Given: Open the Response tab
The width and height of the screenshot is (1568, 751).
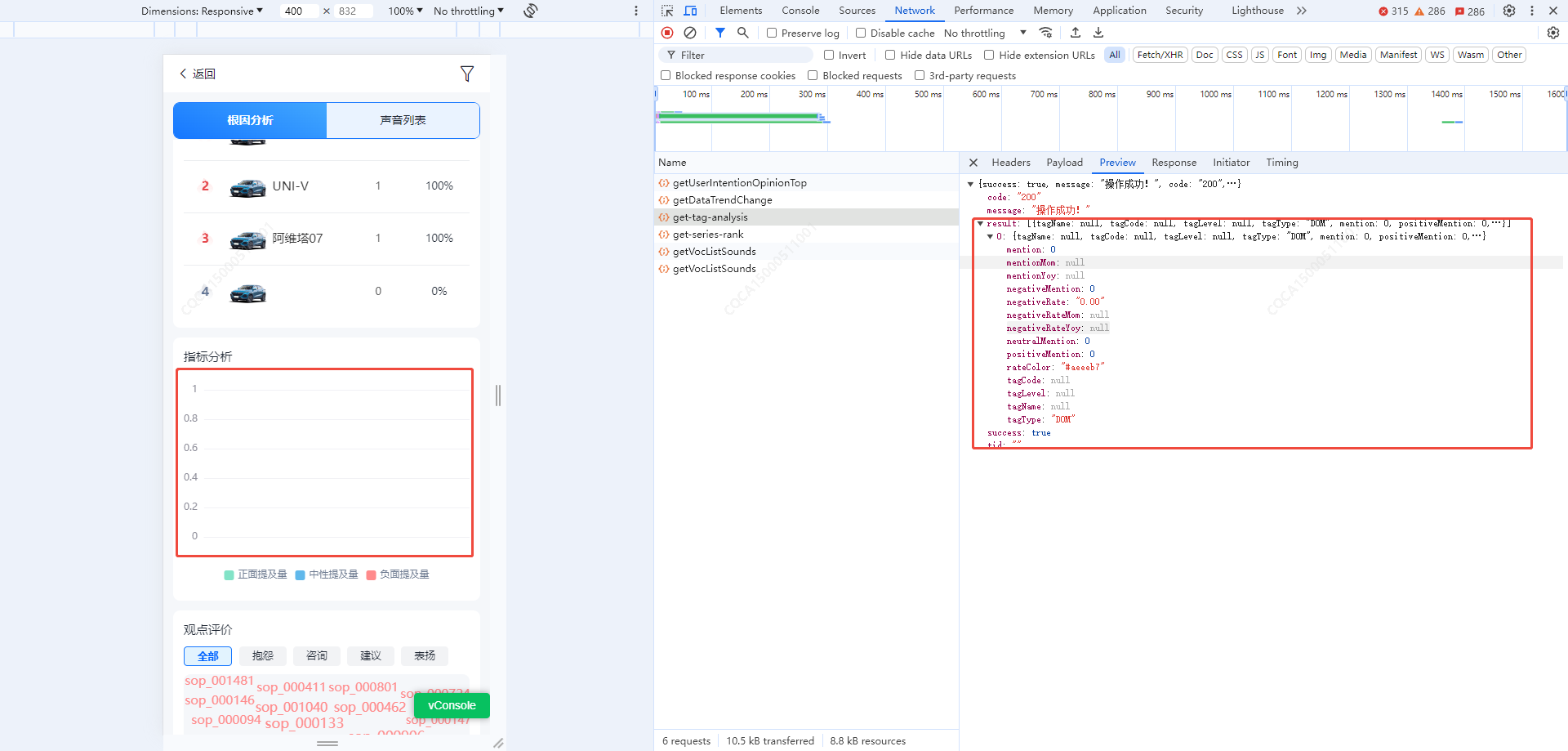Looking at the screenshot, I should (x=1174, y=163).
